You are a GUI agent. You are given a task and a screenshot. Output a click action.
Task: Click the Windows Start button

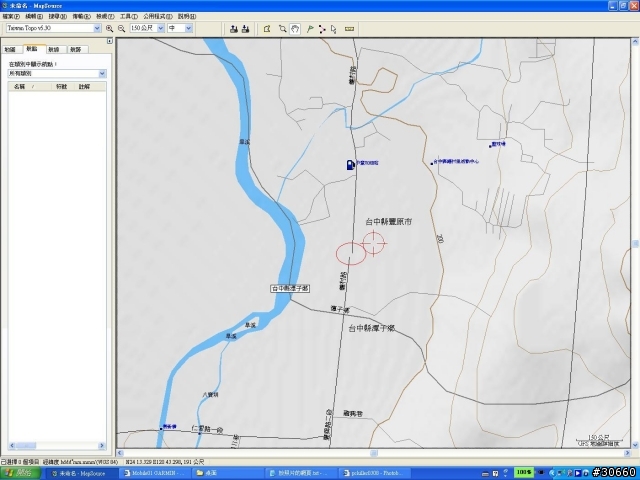click(20, 473)
